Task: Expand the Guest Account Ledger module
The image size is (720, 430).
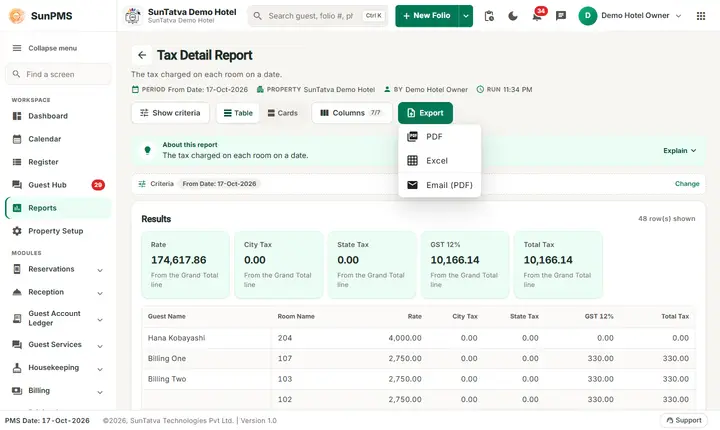Action: click(x=58, y=318)
